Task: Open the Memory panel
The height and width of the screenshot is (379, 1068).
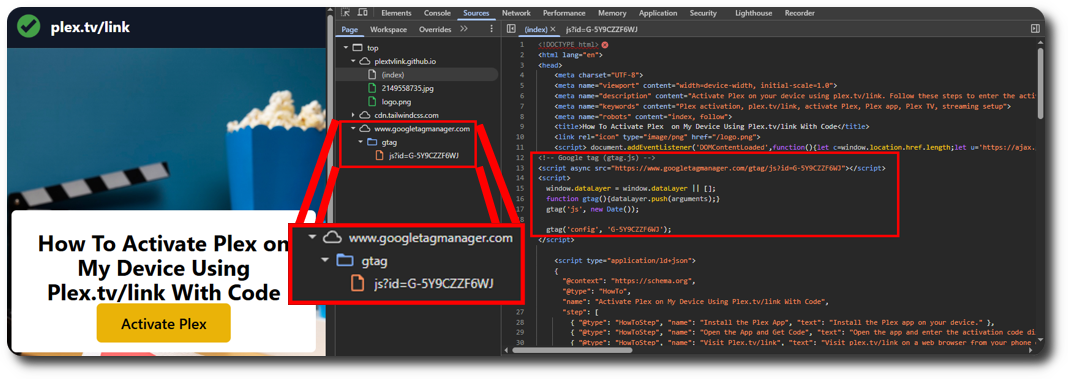Action: point(612,13)
